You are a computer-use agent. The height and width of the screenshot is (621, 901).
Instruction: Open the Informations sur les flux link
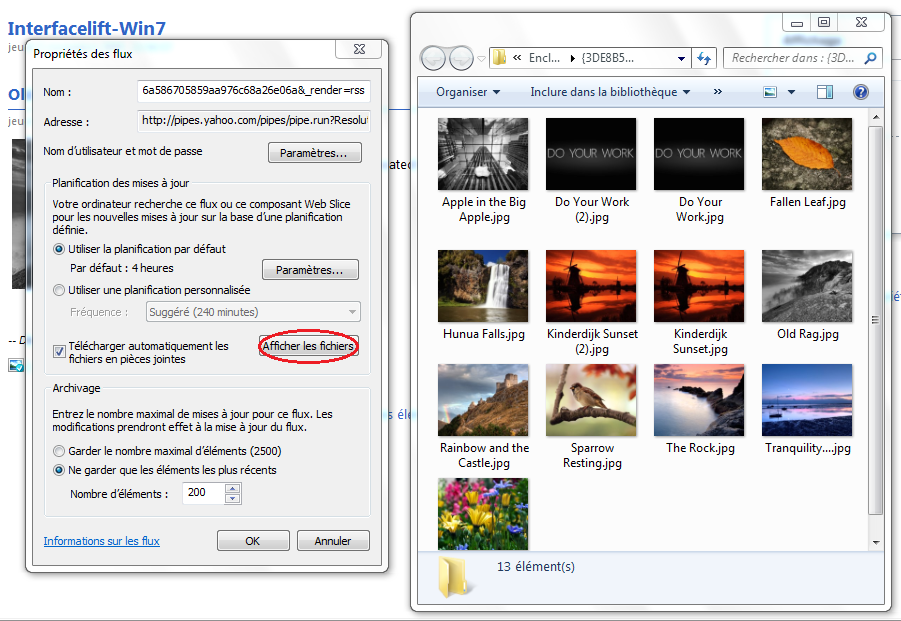pos(102,541)
